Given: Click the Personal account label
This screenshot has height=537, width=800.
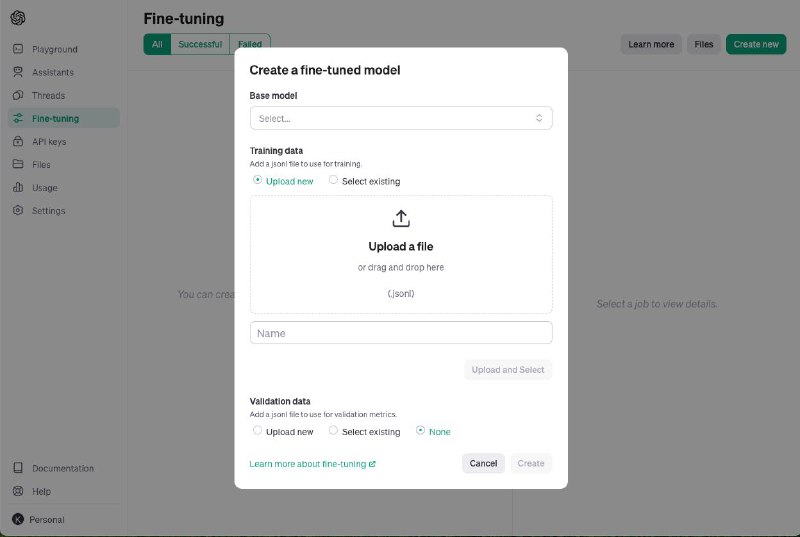Looking at the screenshot, I should click(x=46, y=520).
